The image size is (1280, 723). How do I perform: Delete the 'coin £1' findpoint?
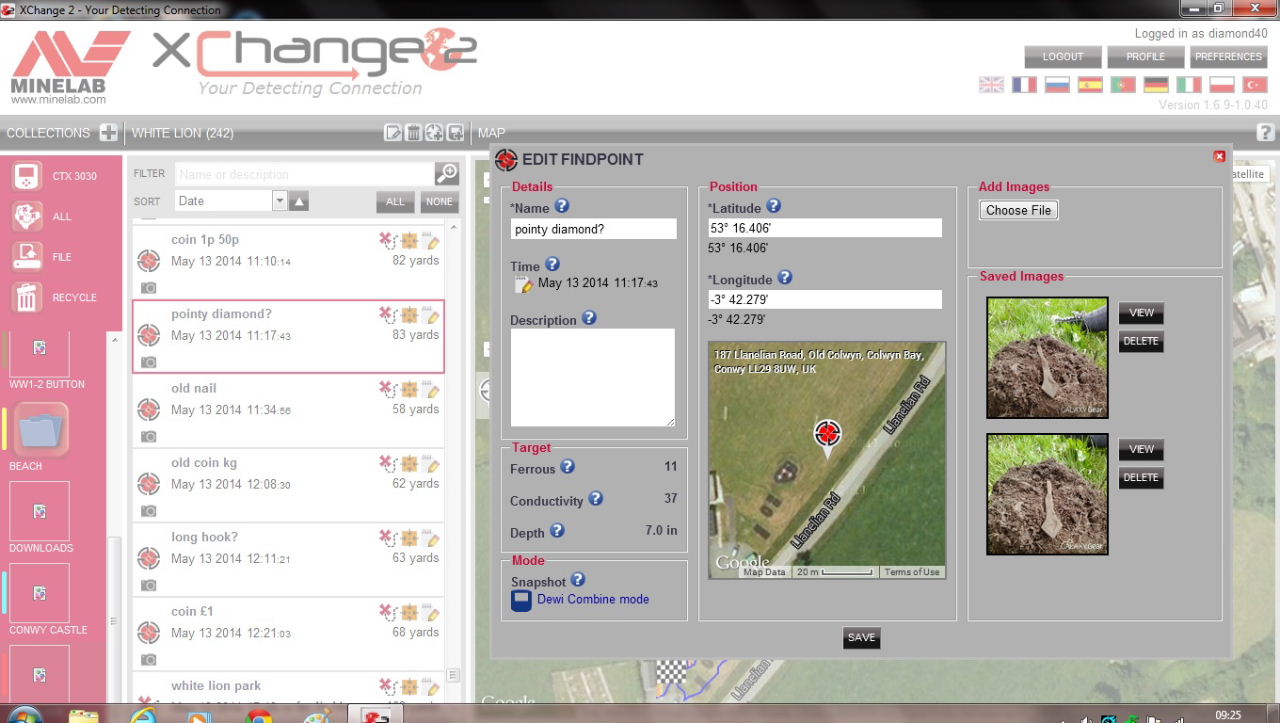pos(387,613)
